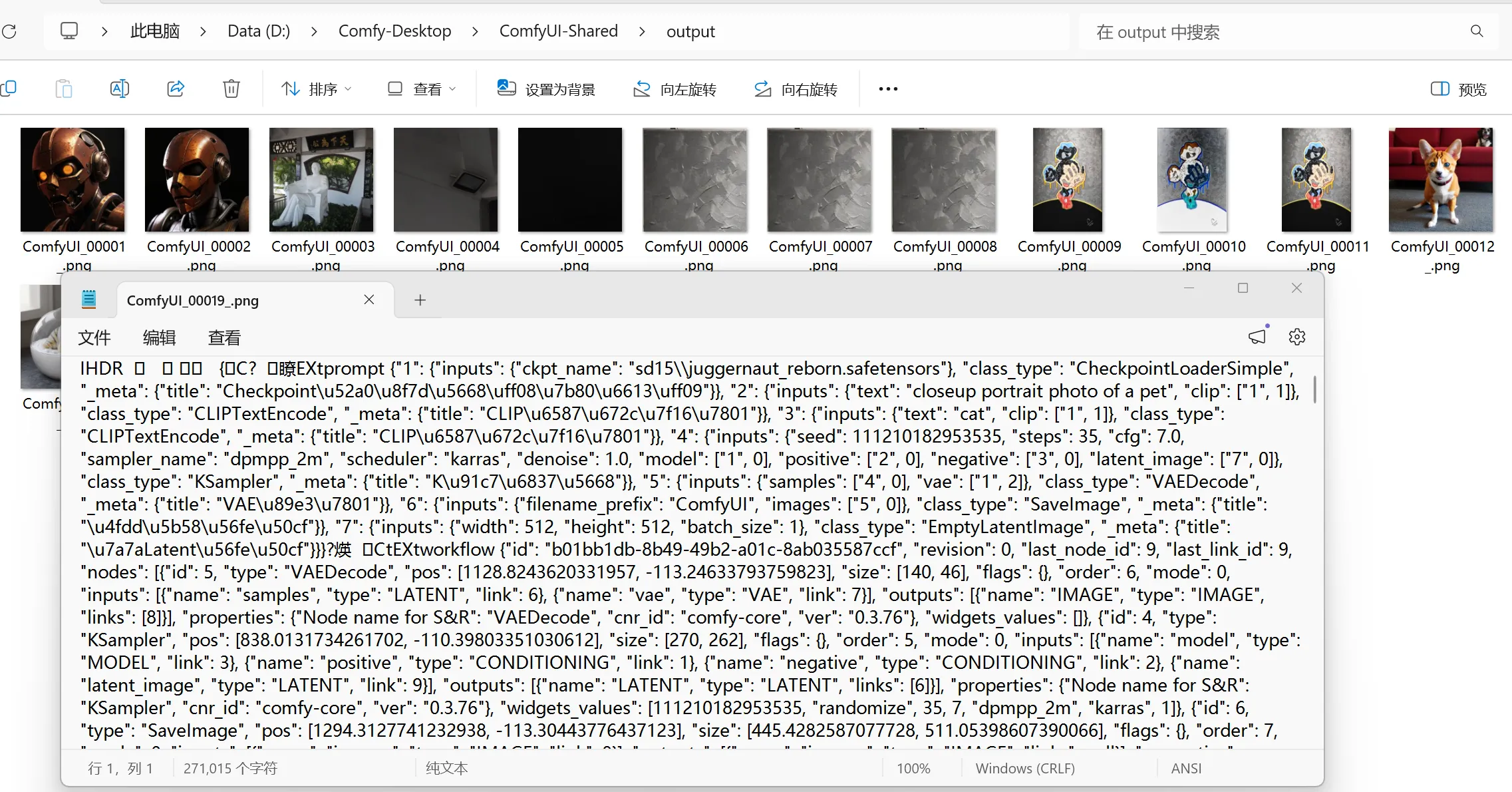Viewport: 1512px width, 792px height.
Task: Click the PC monitor icon in address bar
Action: coord(69,31)
